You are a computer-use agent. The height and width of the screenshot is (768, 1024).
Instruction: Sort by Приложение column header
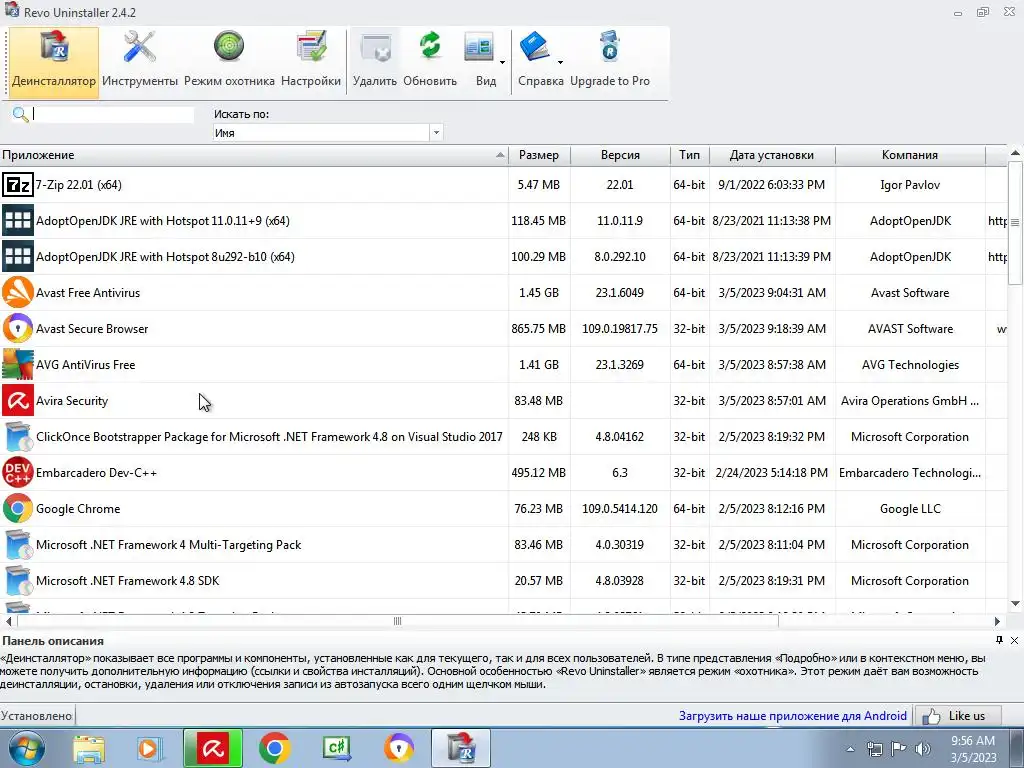[254, 155]
